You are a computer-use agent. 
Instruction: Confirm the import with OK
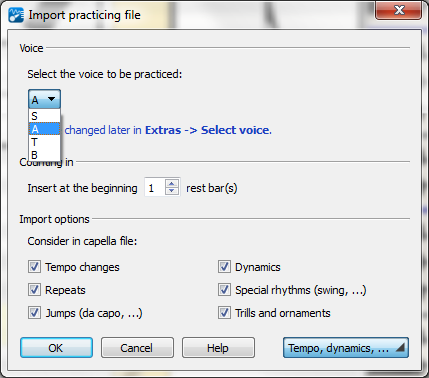point(56,348)
